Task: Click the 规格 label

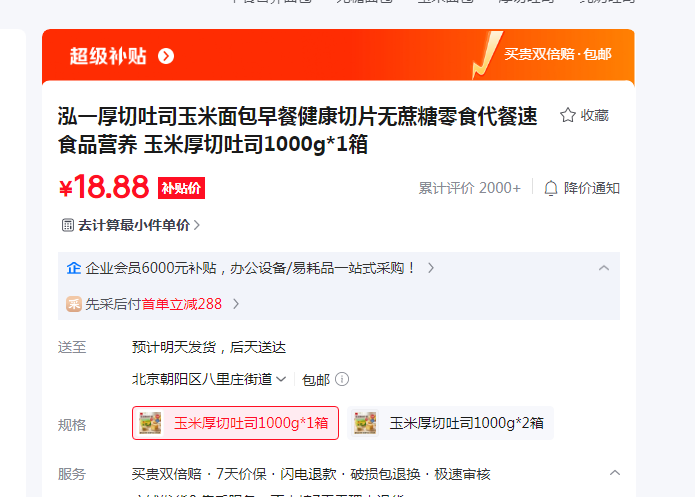Action: [x=72, y=425]
